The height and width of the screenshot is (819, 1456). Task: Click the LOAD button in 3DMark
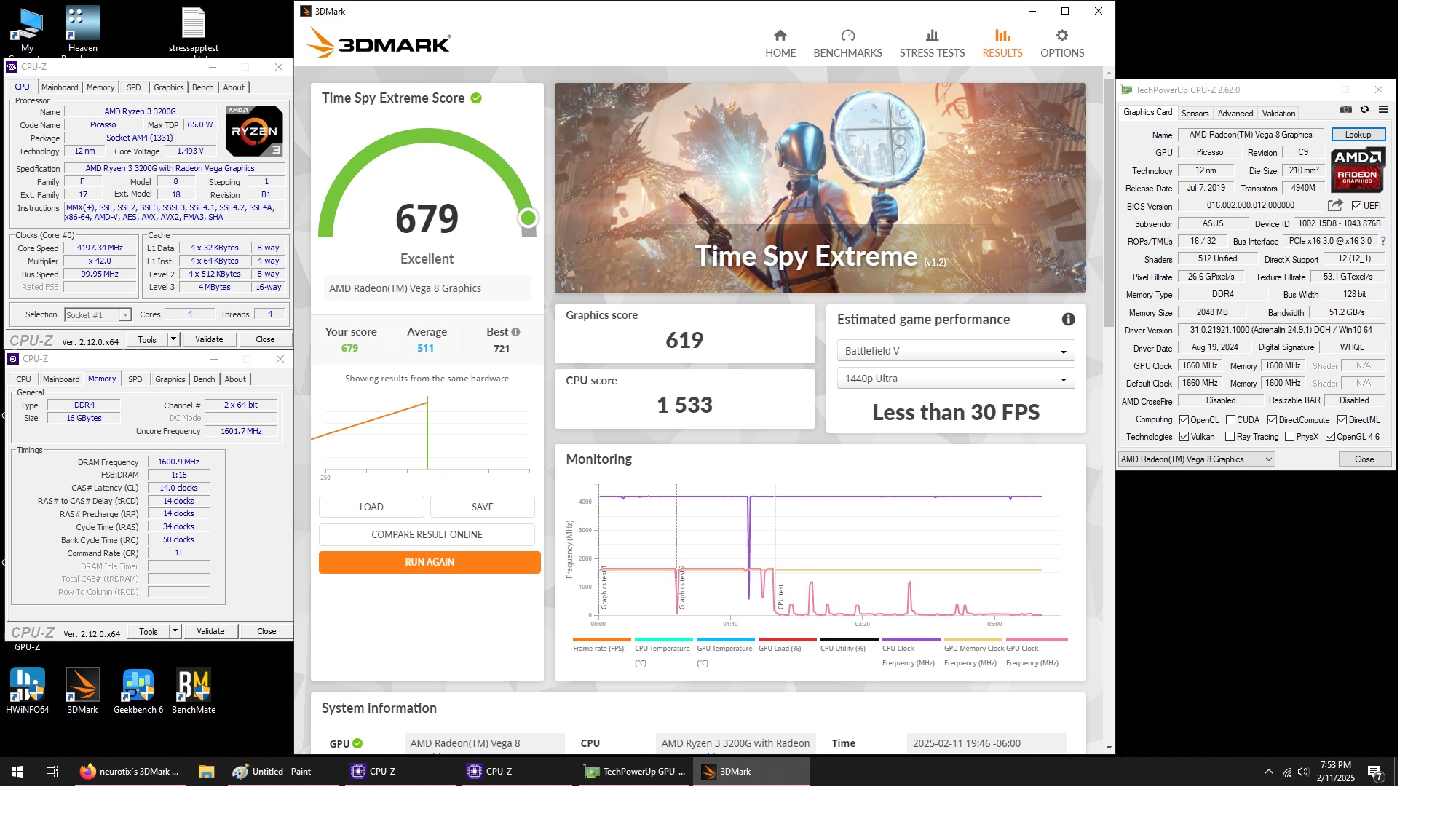pyautogui.click(x=371, y=507)
